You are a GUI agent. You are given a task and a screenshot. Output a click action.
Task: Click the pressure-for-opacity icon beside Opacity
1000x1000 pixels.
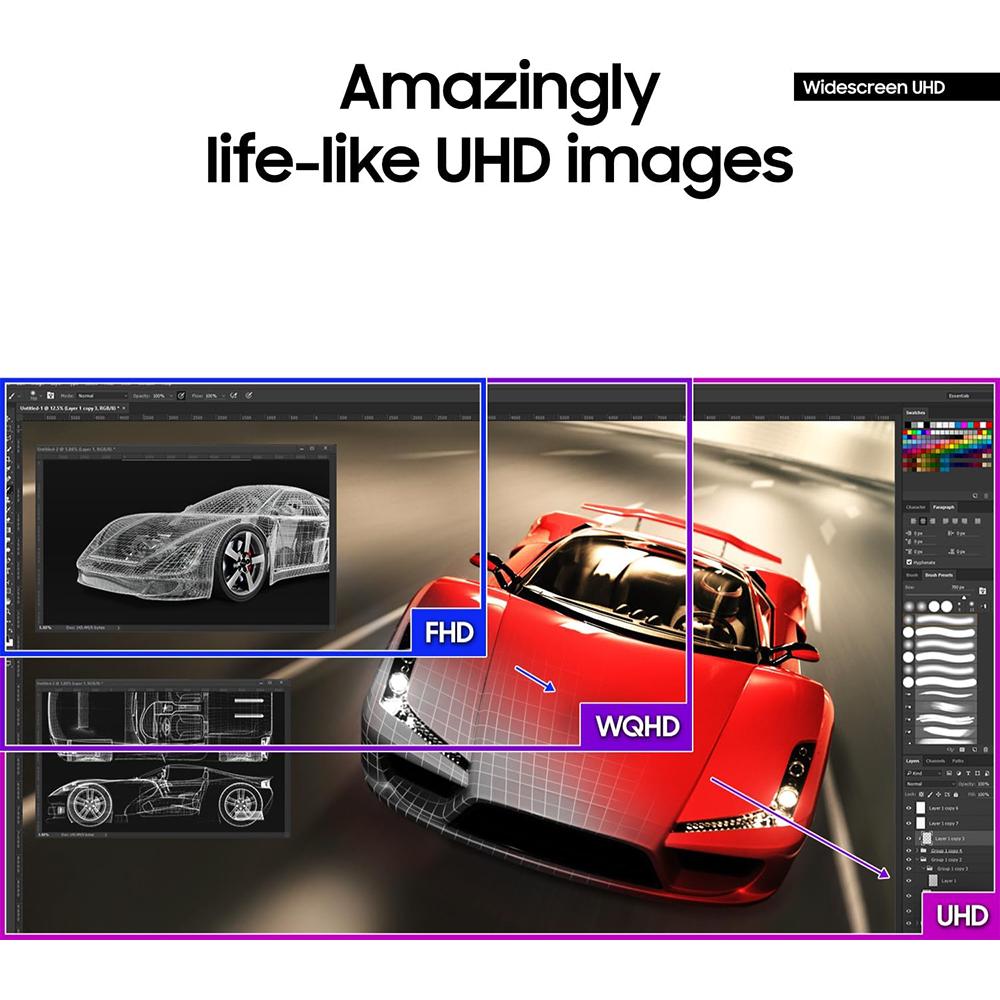pos(180,396)
